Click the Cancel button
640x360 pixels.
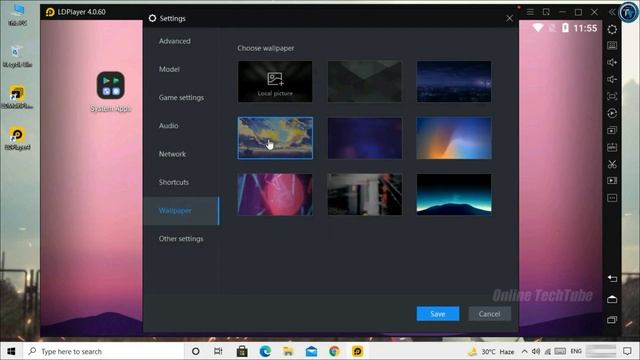[489, 314]
